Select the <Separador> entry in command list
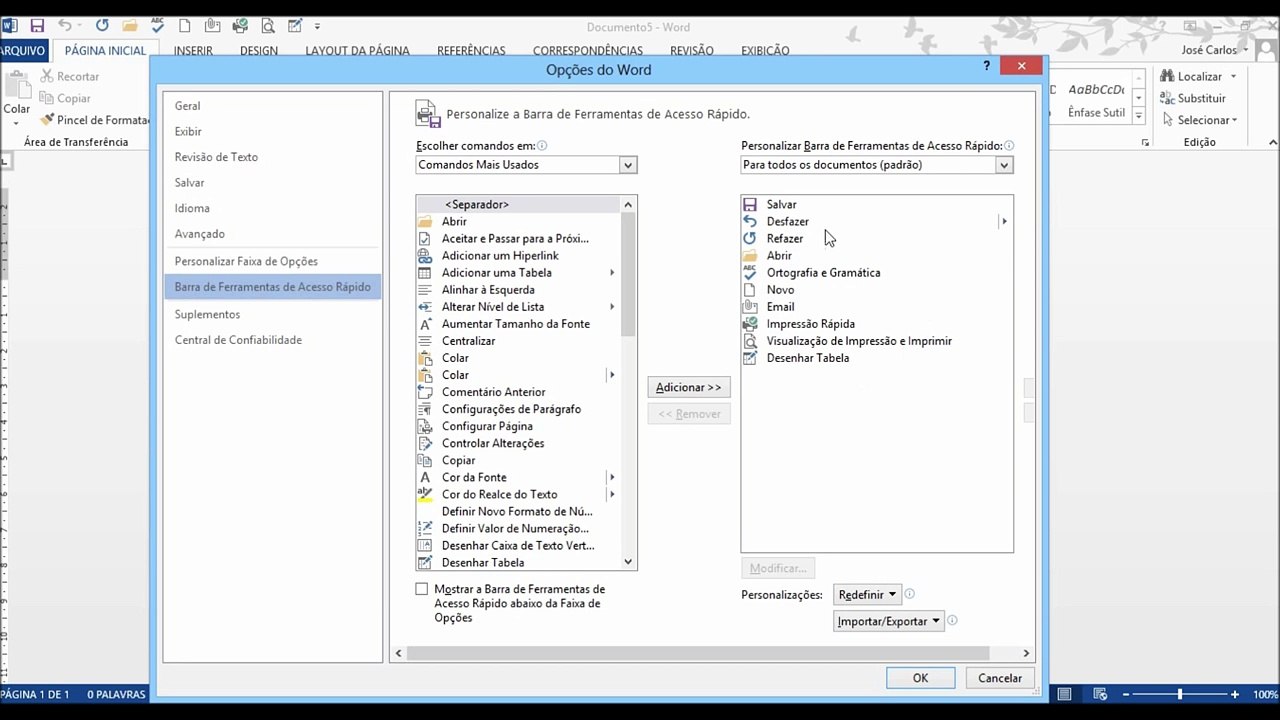The image size is (1280, 720). pos(518,205)
